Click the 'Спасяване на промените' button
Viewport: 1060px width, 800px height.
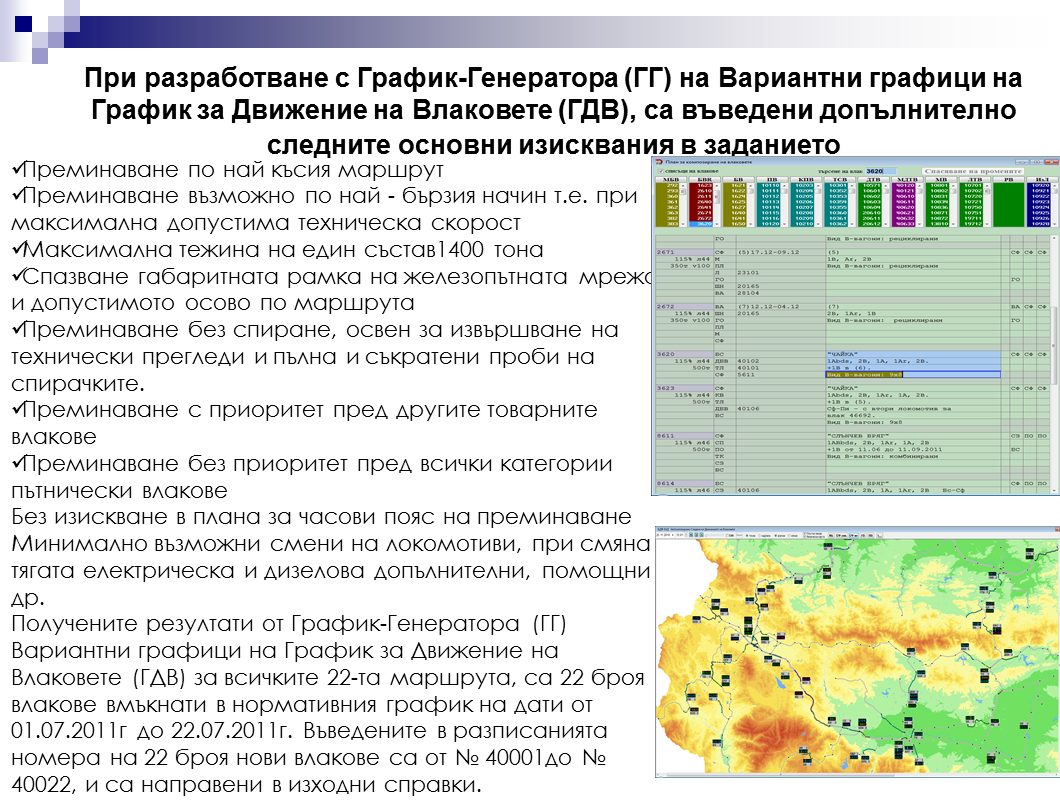pyautogui.click(x=973, y=171)
